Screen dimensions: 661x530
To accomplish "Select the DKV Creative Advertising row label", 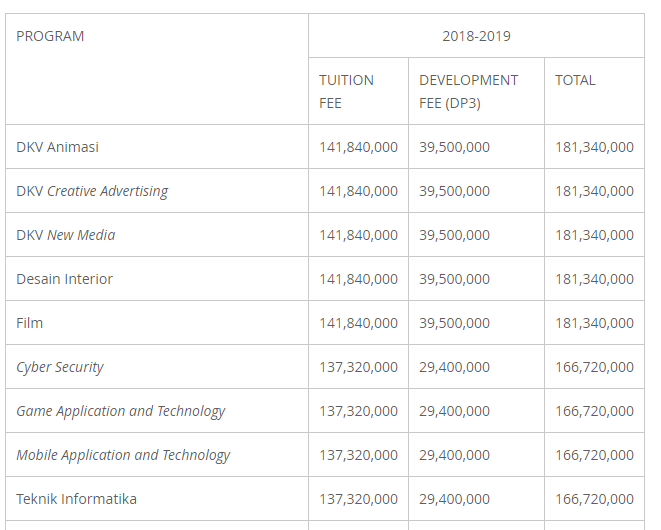I will 92,191.
